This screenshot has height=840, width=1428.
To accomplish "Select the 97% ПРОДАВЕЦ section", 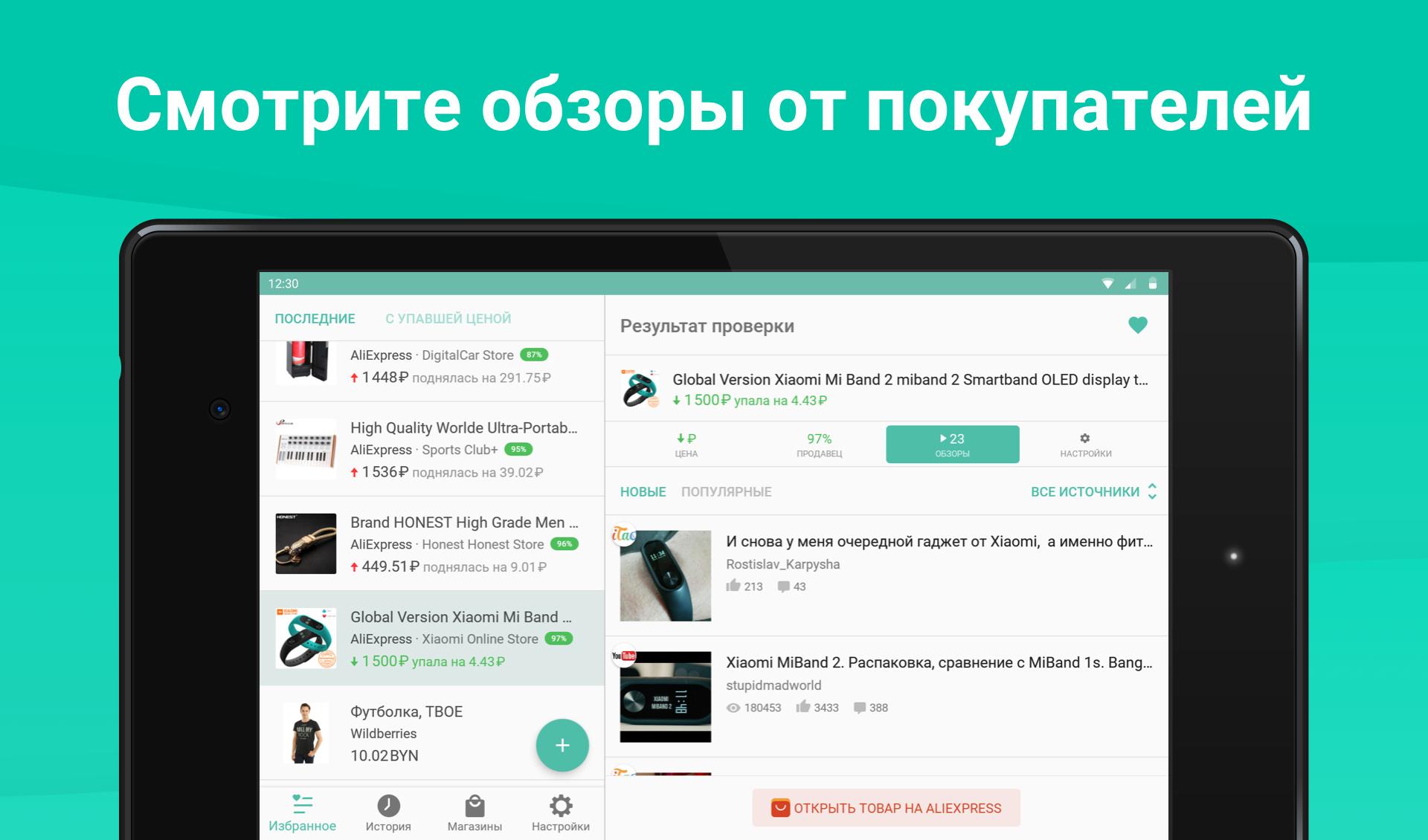I will tap(820, 445).
